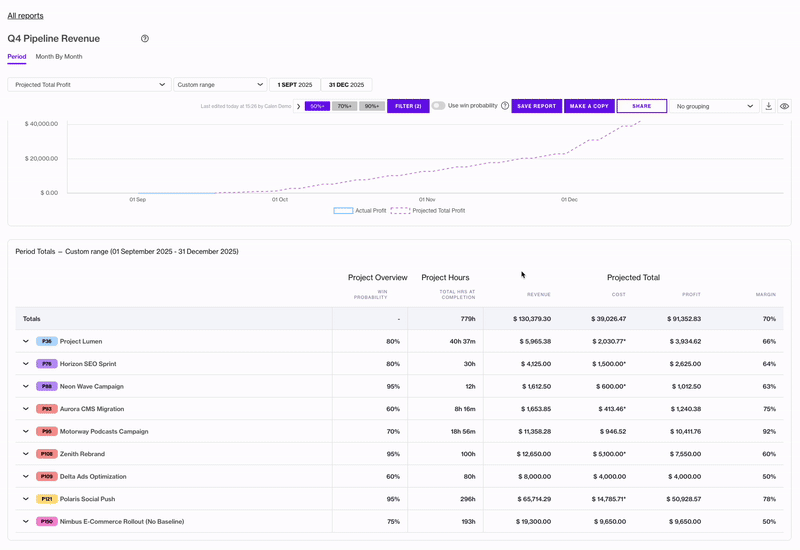Click the P108 badge for Zenith Rebrand
Image resolution: width=800 pixels, height=550 pixels.
coord(46,454)
